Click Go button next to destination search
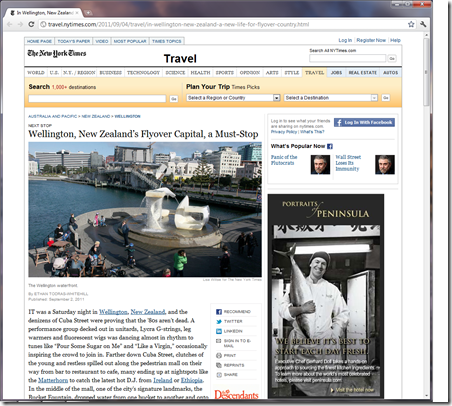 [x=174, y=99]
